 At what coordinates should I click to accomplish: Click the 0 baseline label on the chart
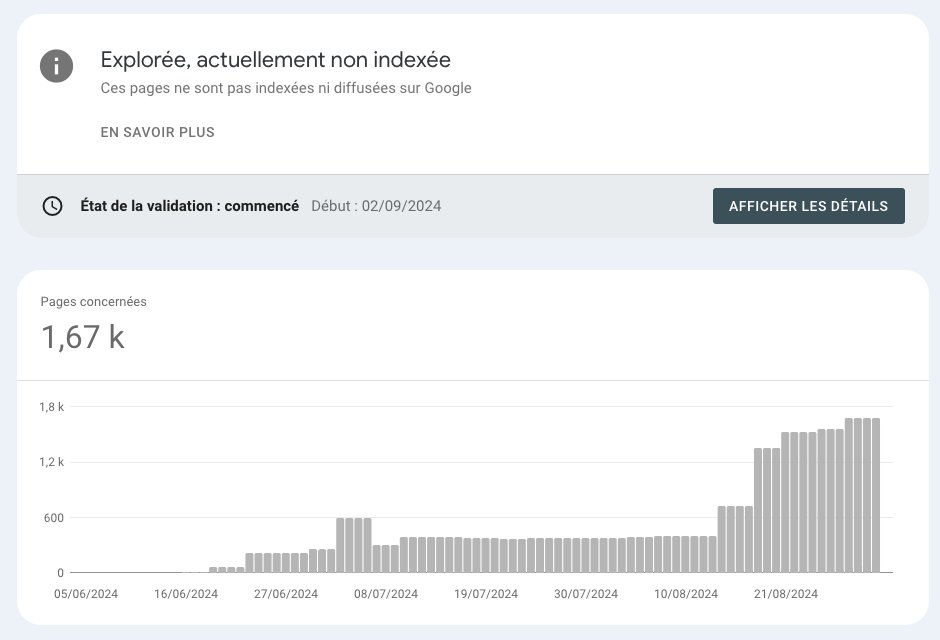[59, 572]
